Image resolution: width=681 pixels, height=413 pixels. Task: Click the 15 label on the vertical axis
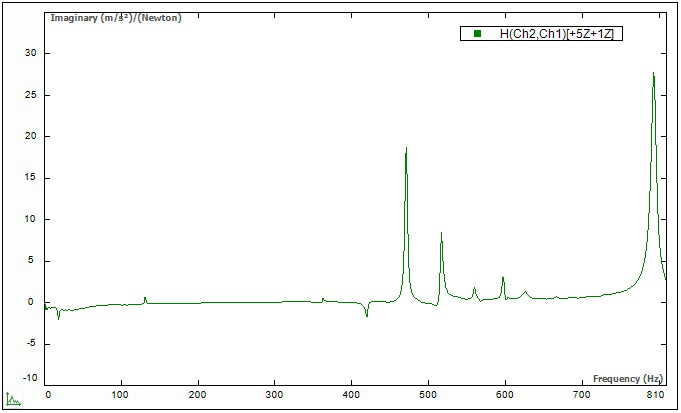click(31, 178)
